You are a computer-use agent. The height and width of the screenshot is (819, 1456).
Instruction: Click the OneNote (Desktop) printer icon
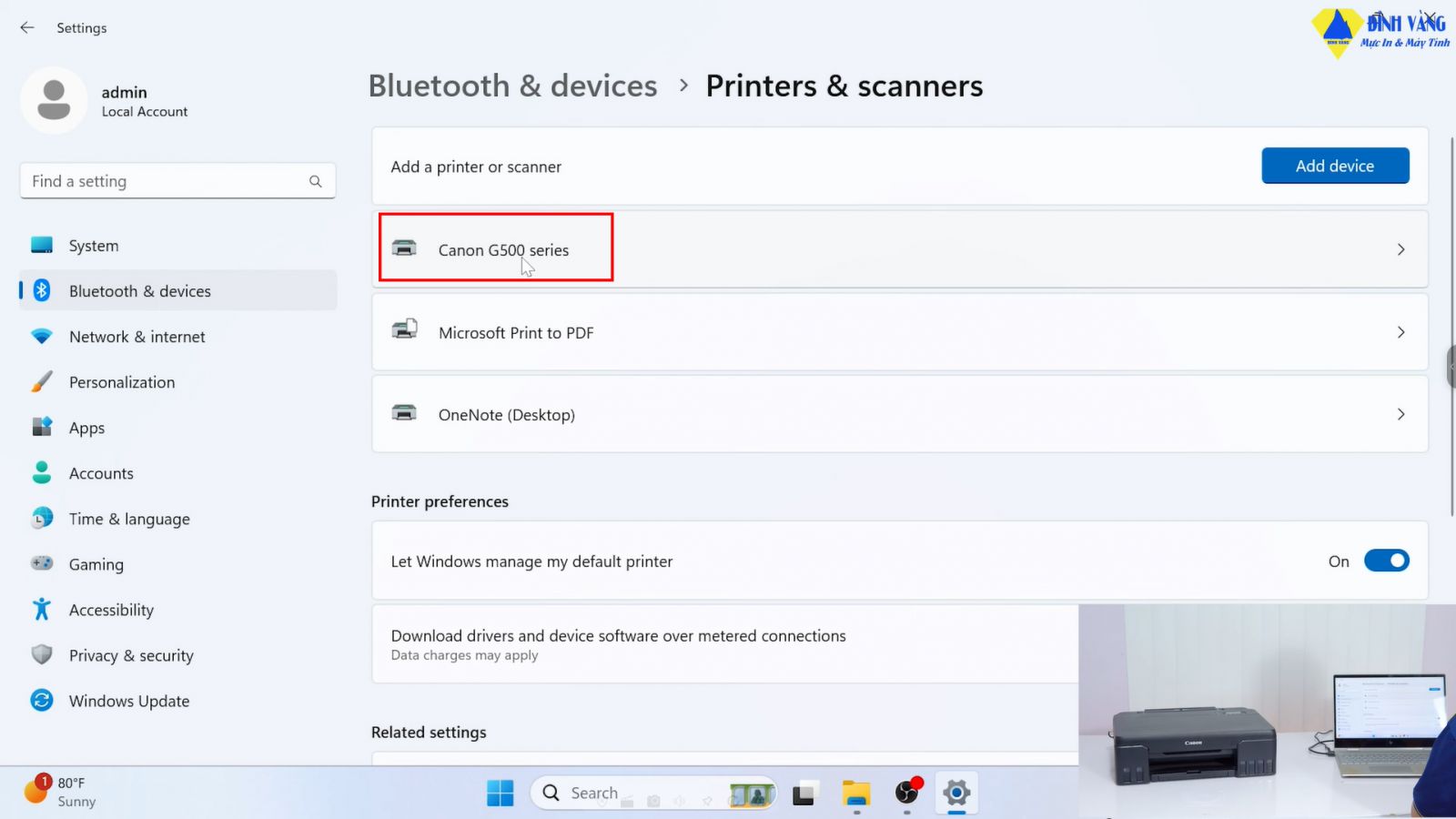coord(404,413)
